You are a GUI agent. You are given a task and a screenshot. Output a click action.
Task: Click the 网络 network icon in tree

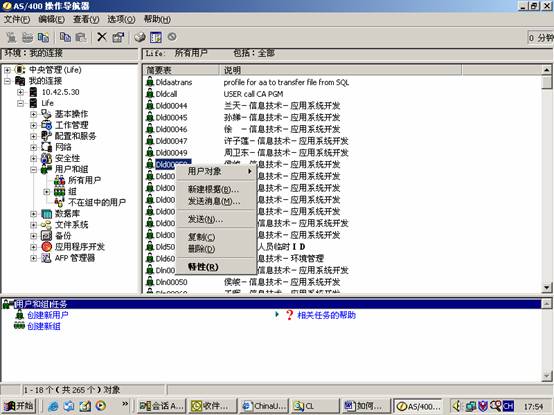pyautogui.click(x=46, y=147)
